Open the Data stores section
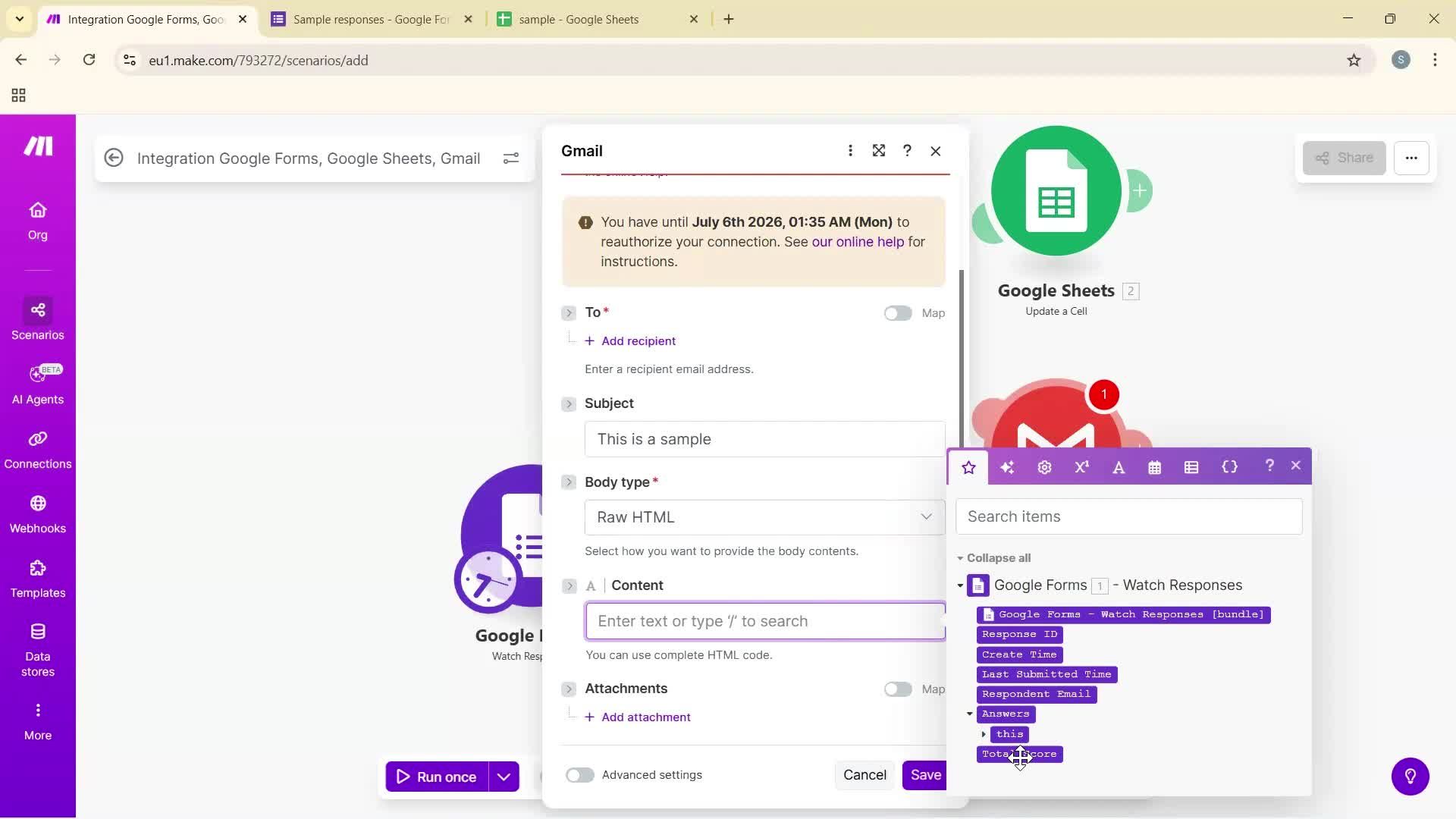Image resolution: width=1456 pixels, height=819 pixels. coord(37,648)
